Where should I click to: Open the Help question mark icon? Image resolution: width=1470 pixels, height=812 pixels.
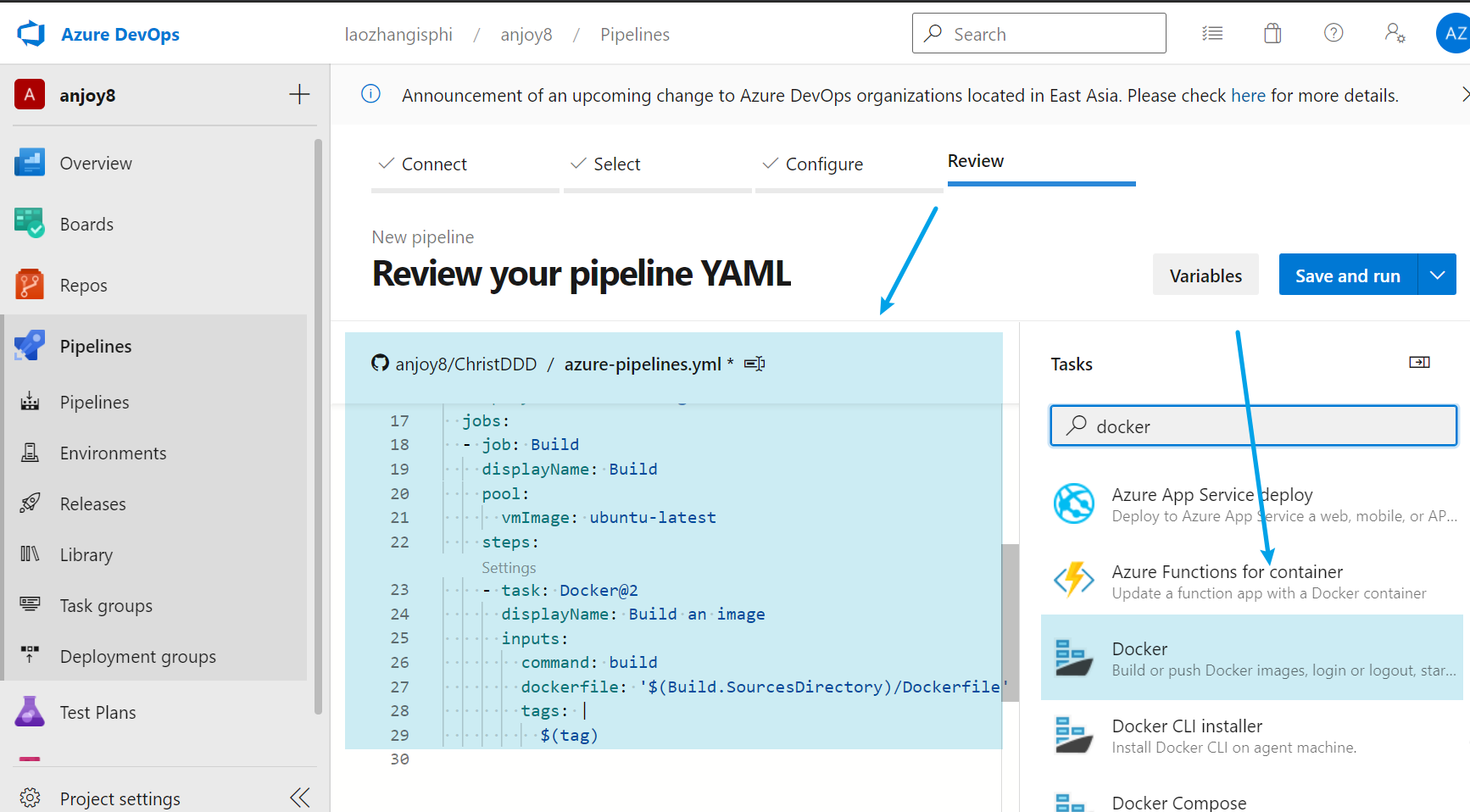coord(1334,33)
